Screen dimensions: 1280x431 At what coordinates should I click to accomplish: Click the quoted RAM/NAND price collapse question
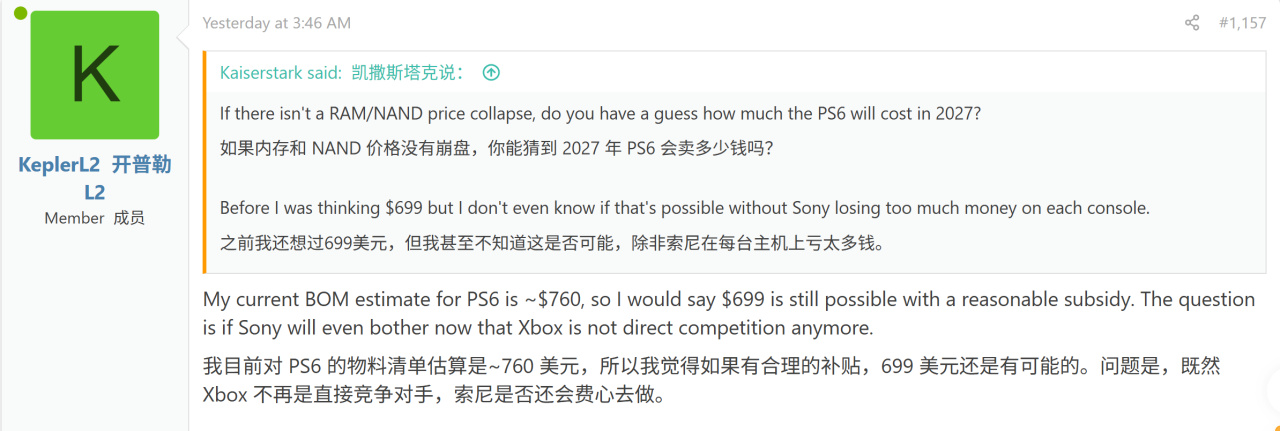click(x=600, y=114)
